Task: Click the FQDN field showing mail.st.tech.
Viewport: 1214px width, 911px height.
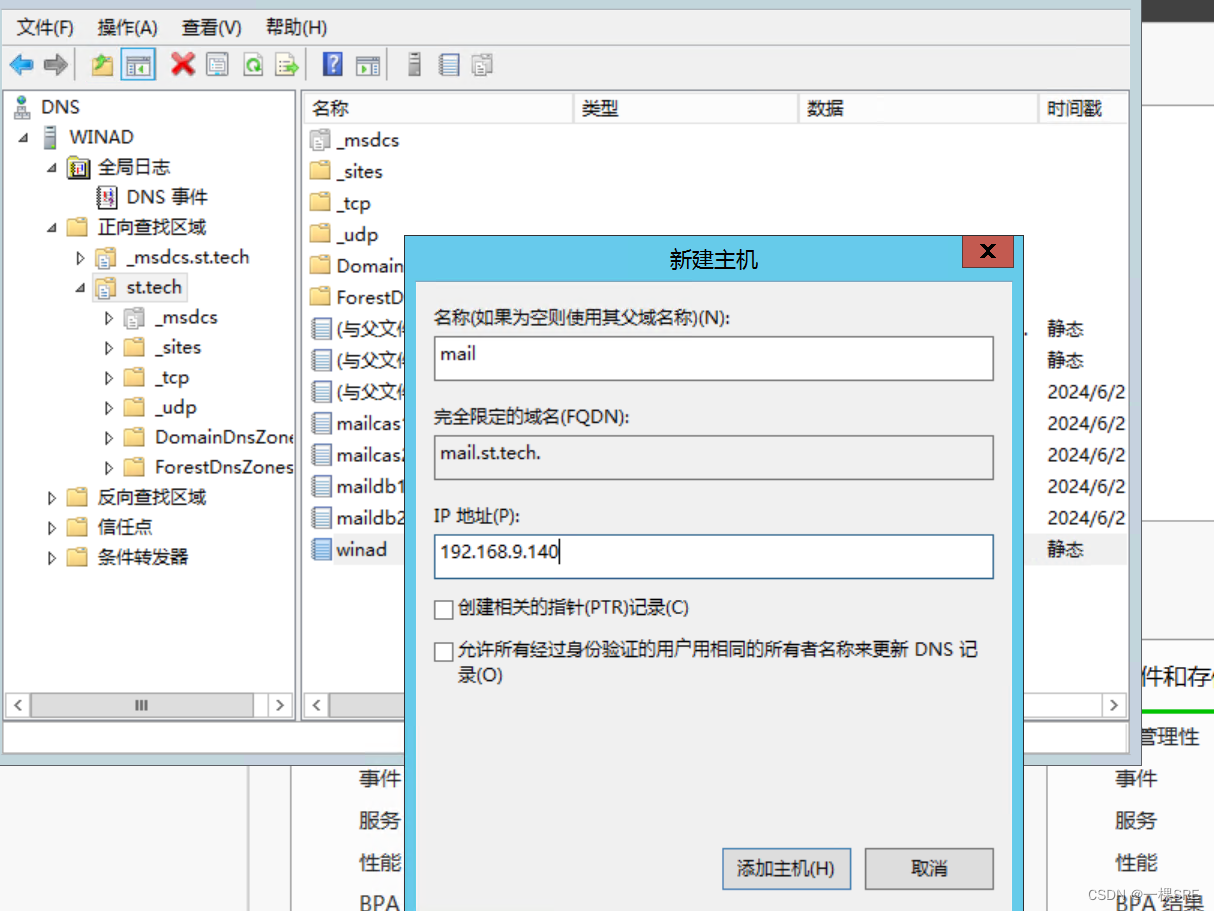Action: click(x=714, y=457)
